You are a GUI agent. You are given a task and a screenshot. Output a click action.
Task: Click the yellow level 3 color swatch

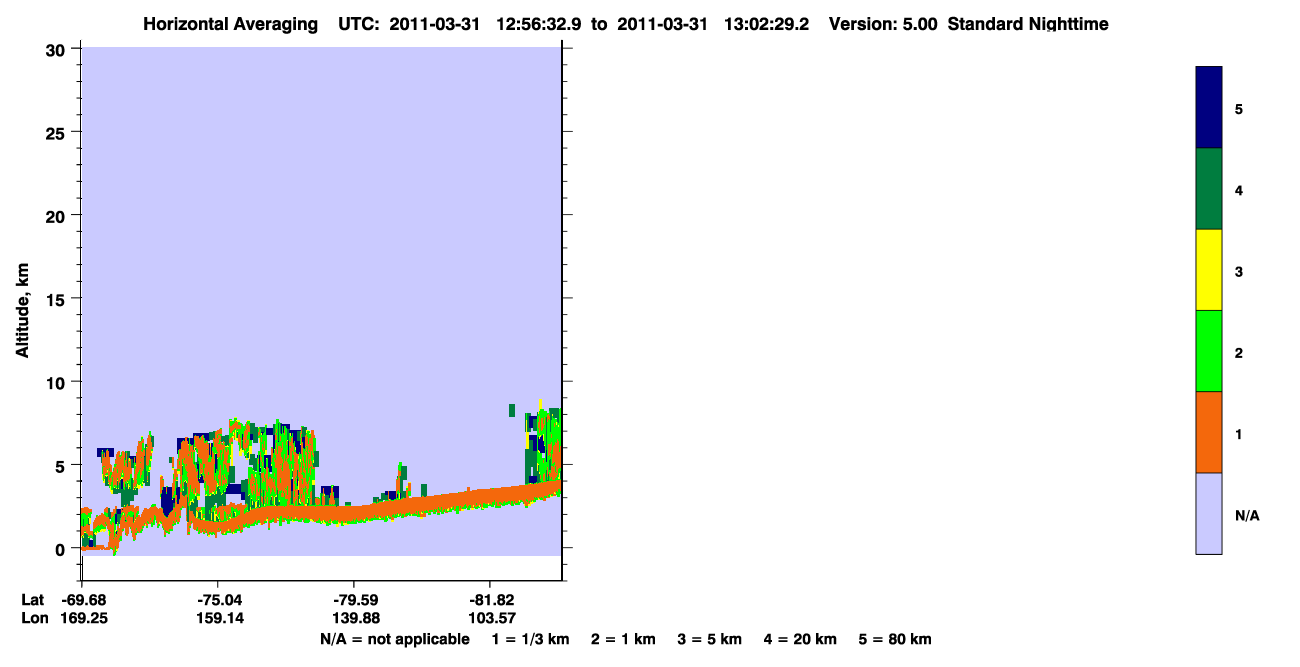point(1208,270)
